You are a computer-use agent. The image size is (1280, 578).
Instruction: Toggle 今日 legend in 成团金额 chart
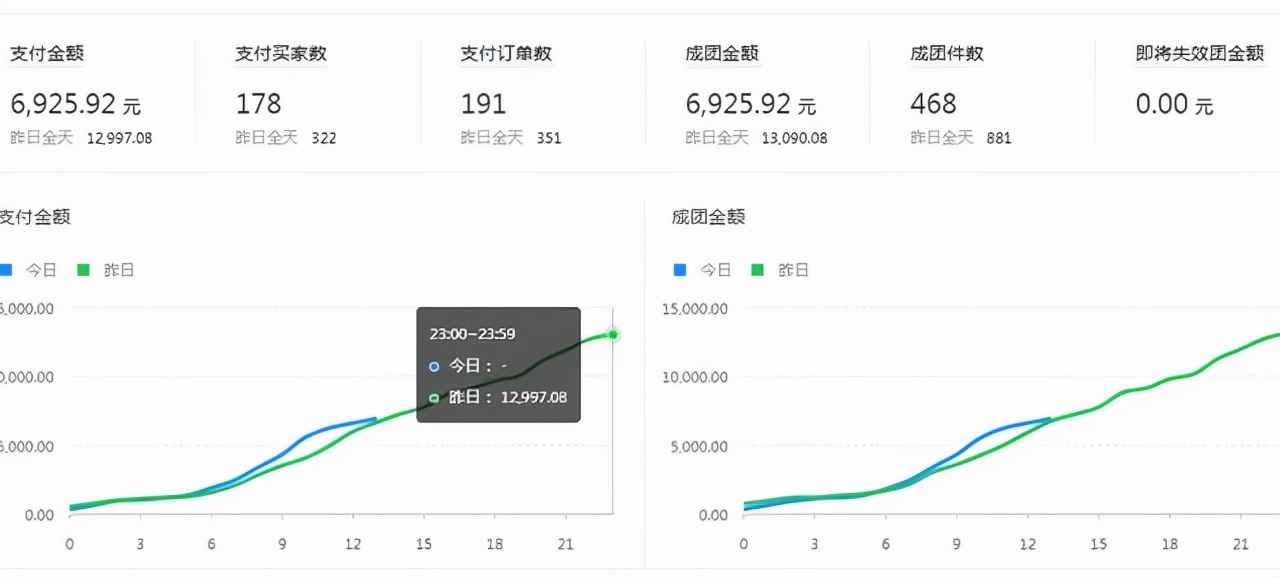(x=703, y=270)
